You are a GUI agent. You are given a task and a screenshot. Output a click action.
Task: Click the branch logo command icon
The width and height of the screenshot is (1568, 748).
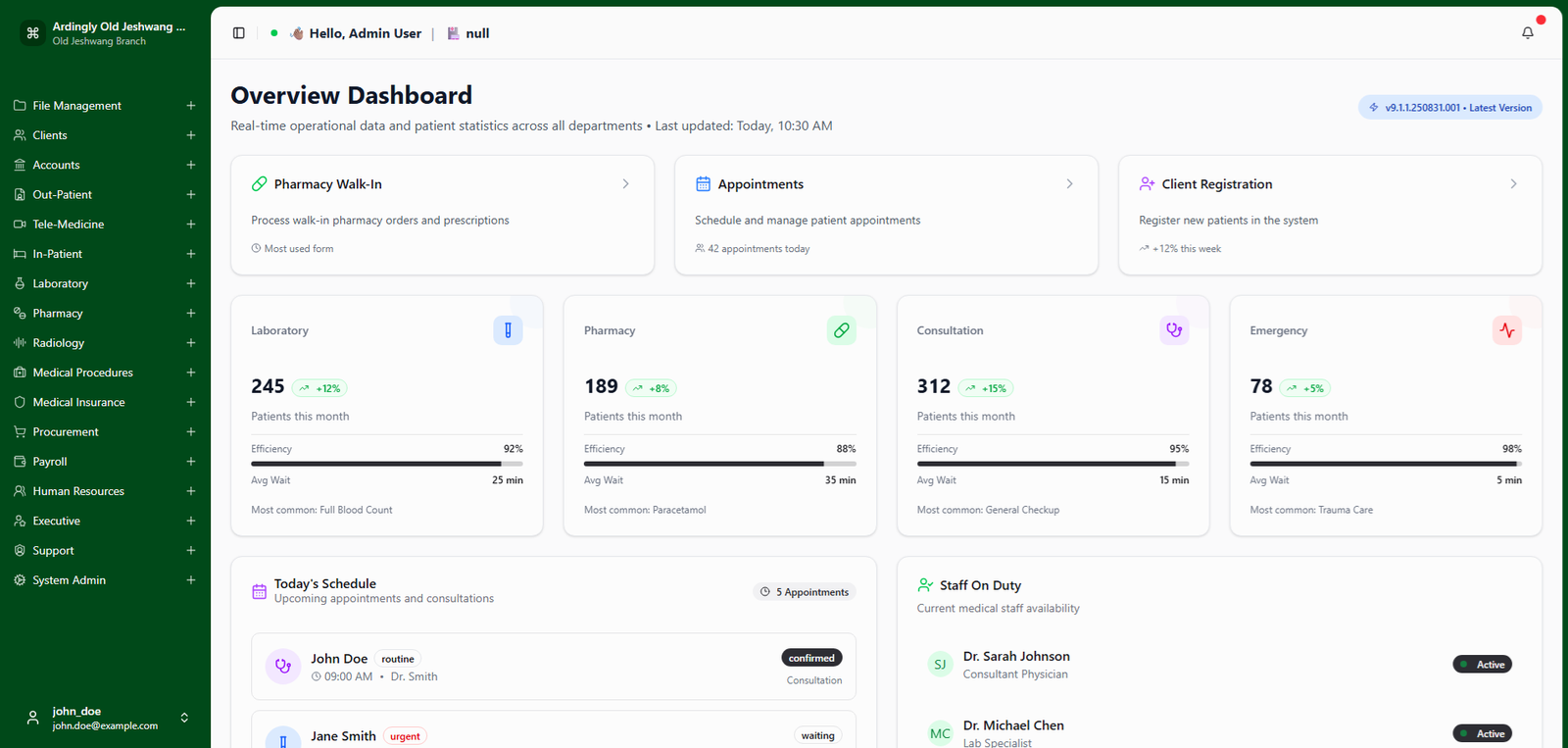click(x=32, y=33)
